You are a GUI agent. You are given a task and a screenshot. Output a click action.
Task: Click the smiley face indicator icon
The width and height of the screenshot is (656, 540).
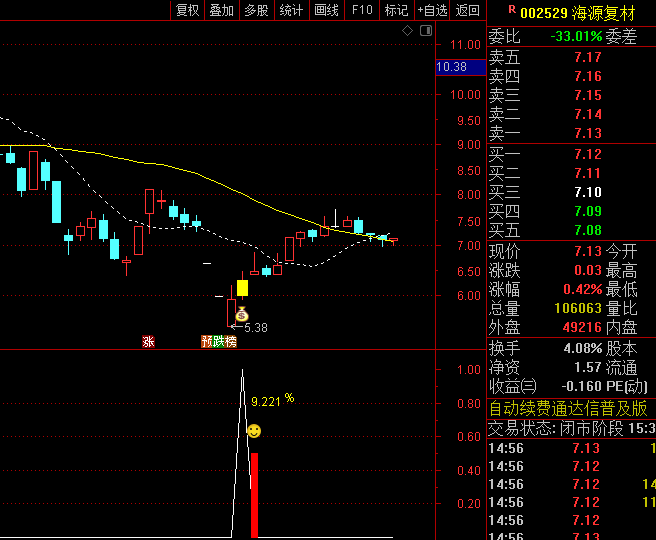(254, 431)
